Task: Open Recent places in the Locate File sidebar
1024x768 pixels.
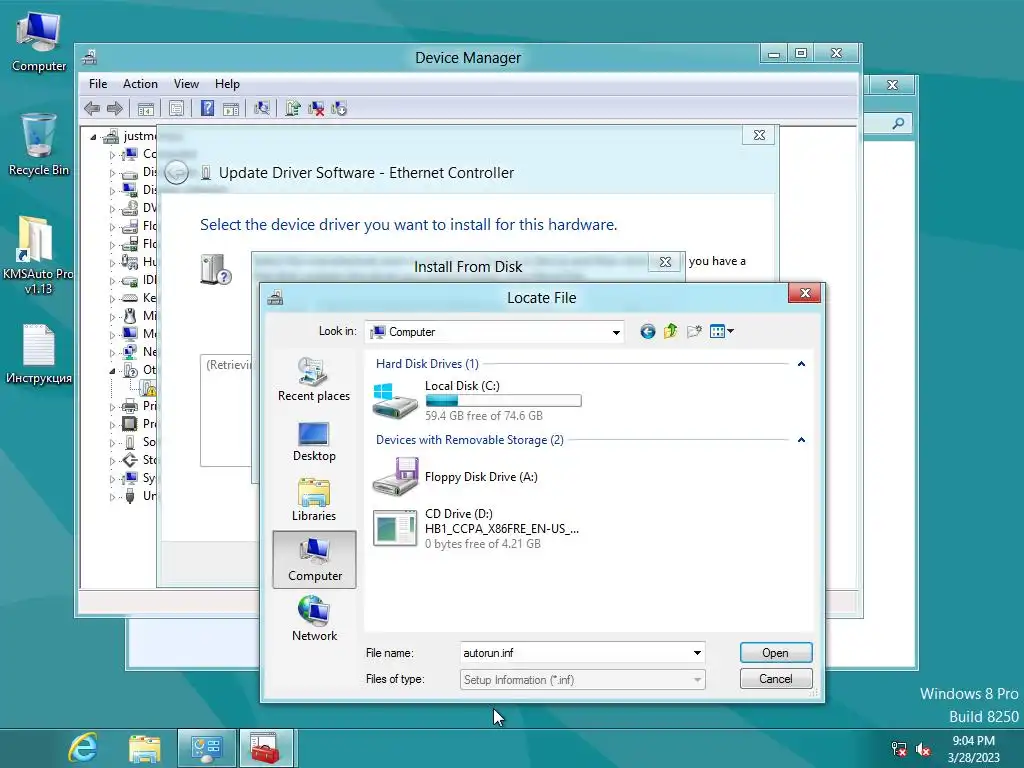Action: (x=314, y=379)
